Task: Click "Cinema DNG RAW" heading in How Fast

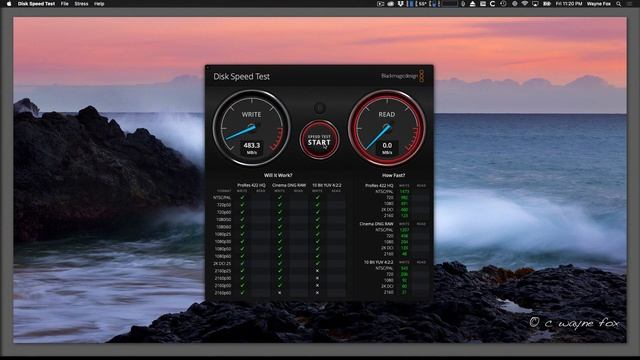Action: [x=376, y=224]
